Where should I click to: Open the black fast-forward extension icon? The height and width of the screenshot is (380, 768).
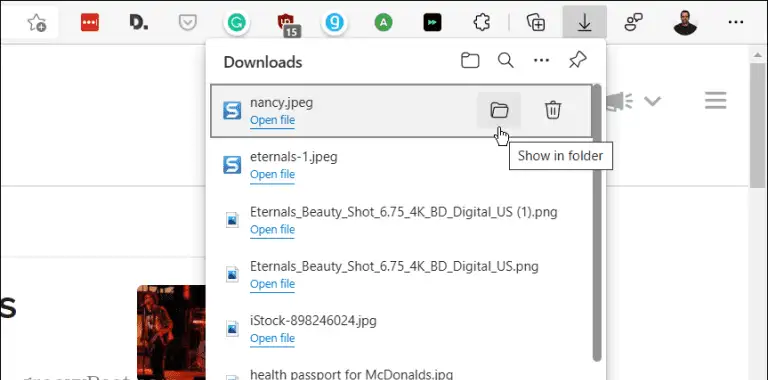coord(432,23)
